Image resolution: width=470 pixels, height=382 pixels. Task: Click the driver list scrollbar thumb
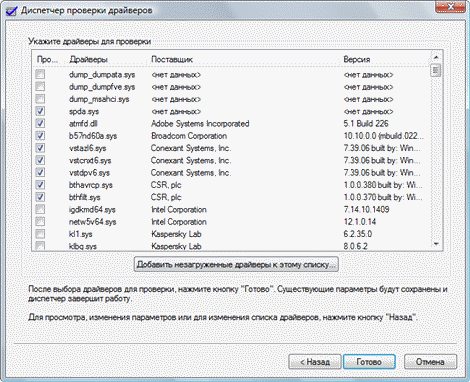pyautogui.click(x=436, y=70)
